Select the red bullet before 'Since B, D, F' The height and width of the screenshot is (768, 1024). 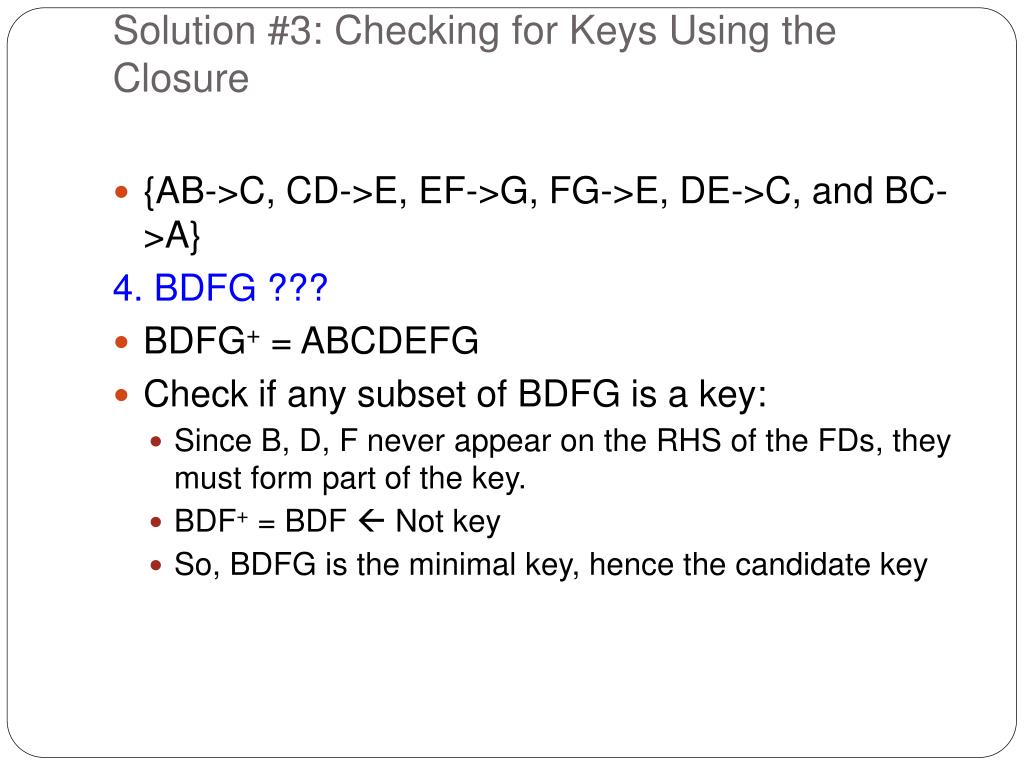(x=155, y=442)
